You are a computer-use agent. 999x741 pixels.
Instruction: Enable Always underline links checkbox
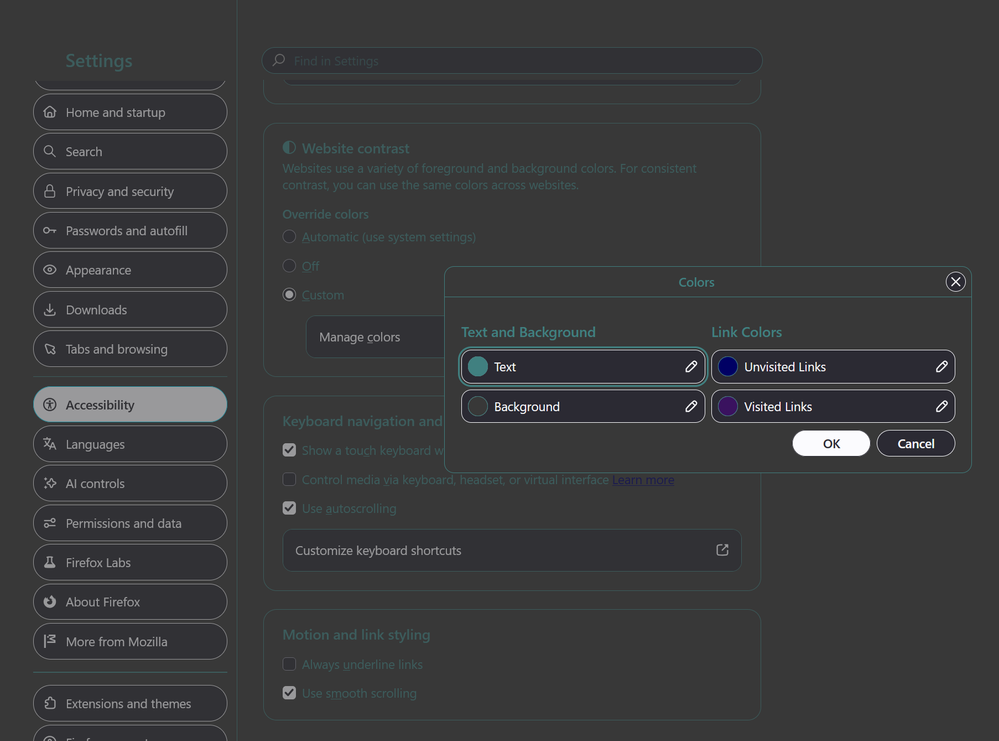(289, 664)
